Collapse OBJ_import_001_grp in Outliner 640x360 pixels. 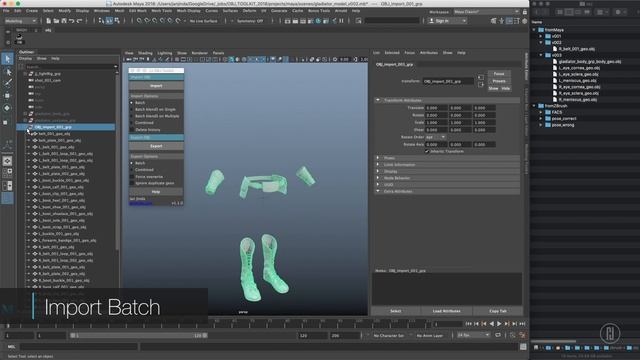click(x=25, y=127)
